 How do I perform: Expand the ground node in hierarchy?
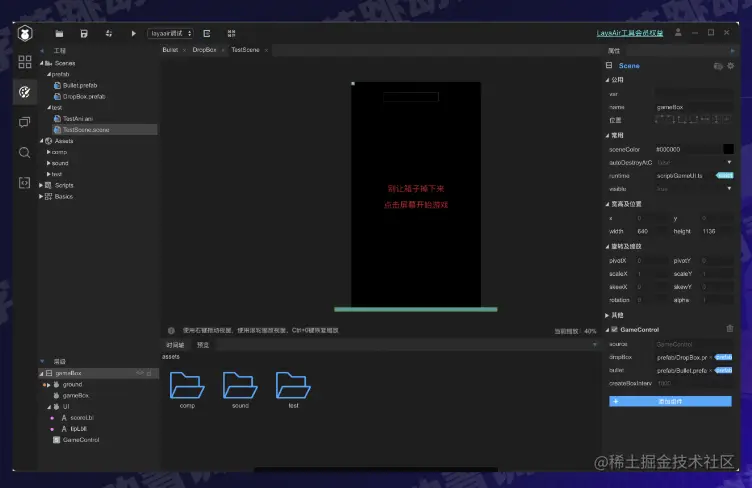48,384
